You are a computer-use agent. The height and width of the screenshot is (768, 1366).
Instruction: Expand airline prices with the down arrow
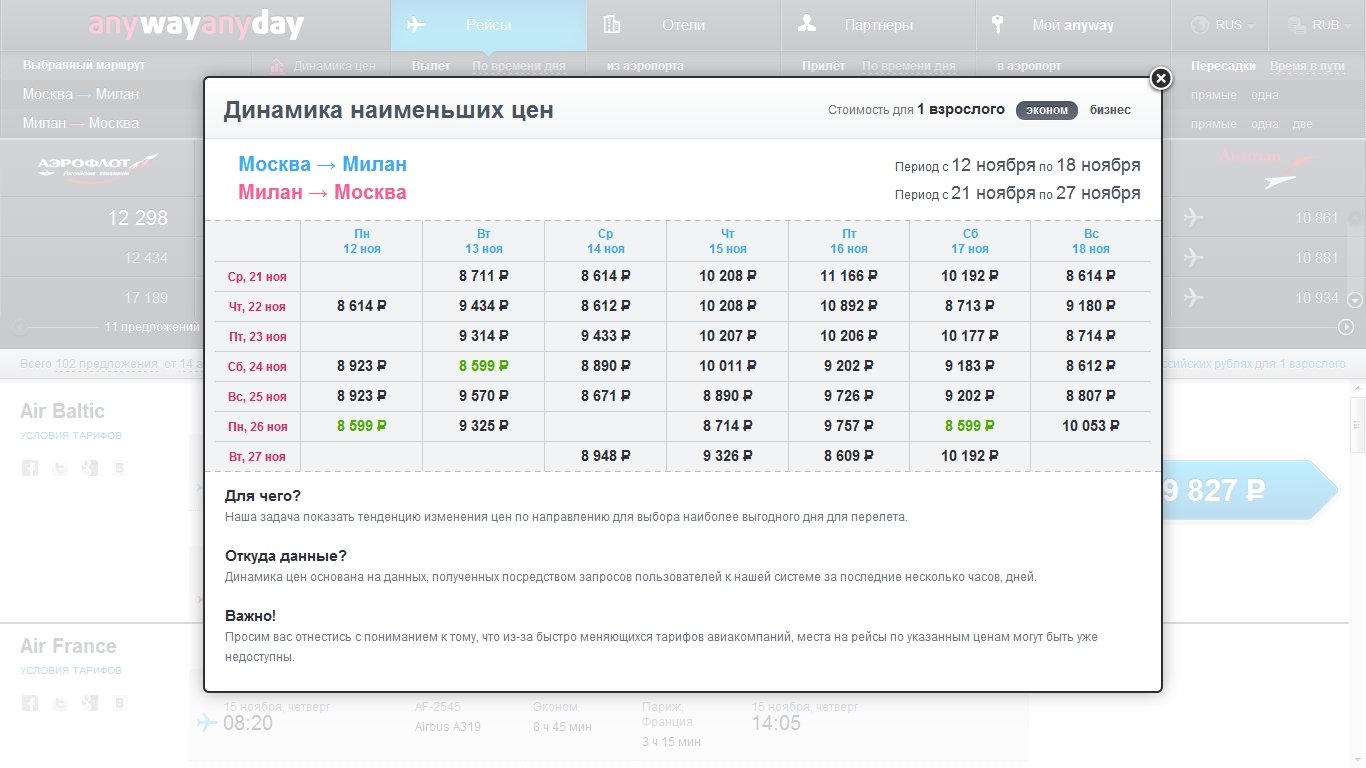click(x=1355, y=299)
